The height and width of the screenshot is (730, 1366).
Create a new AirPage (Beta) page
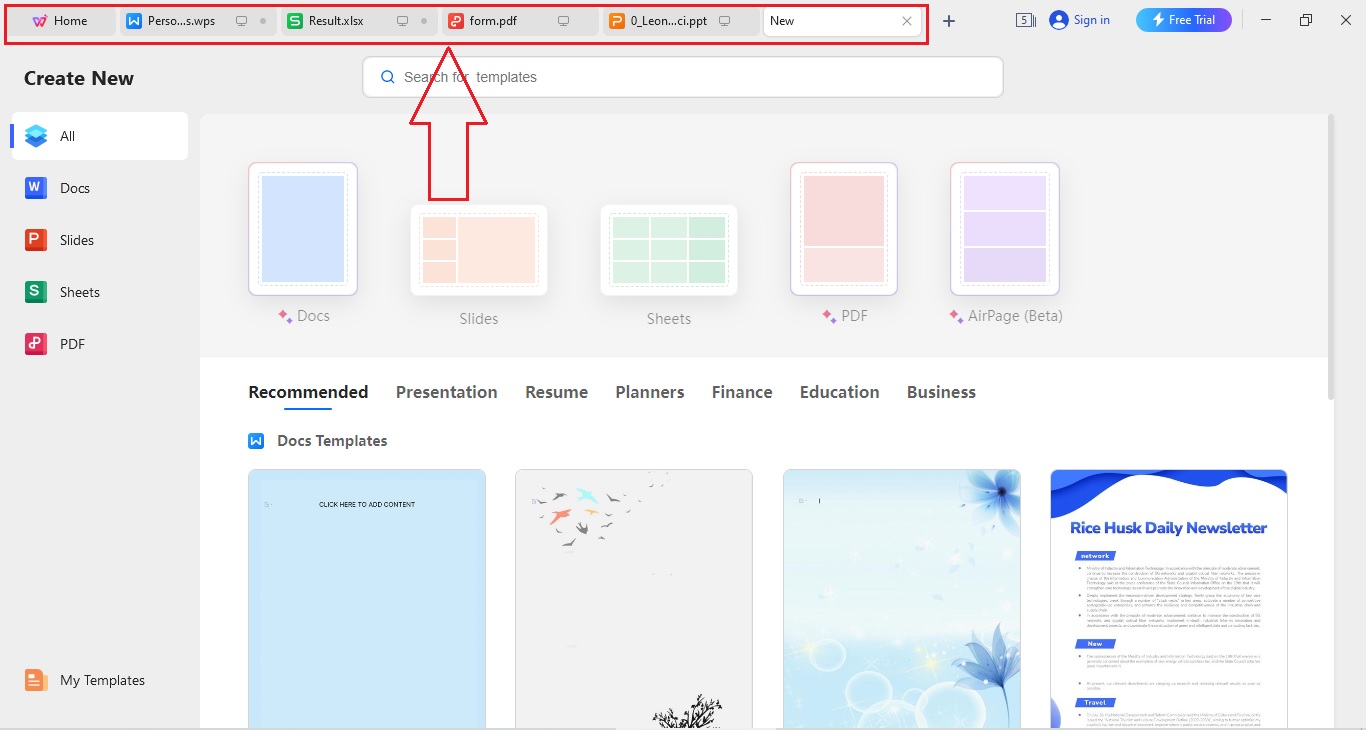(x=1005, y=229)
